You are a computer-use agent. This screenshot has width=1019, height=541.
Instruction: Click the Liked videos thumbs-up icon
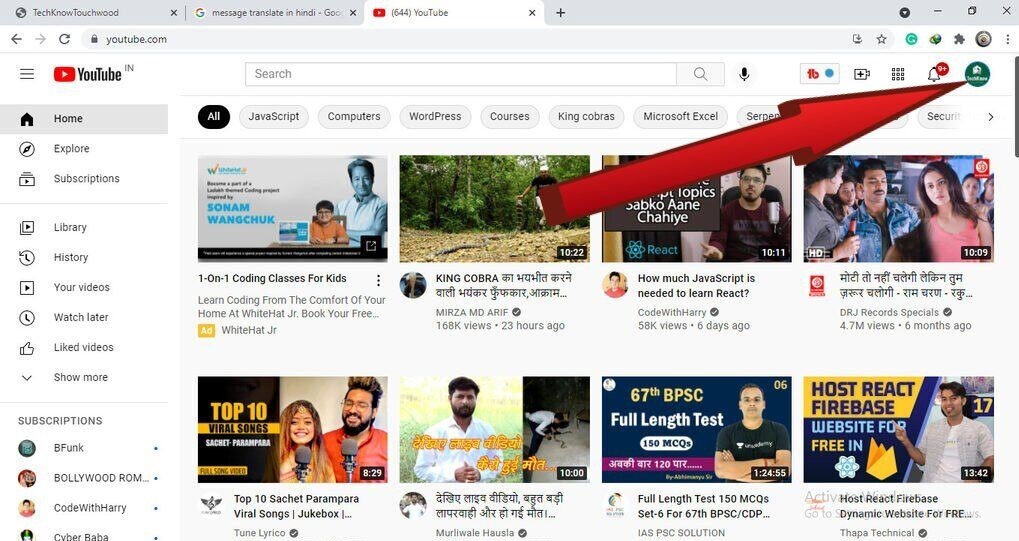27,348
